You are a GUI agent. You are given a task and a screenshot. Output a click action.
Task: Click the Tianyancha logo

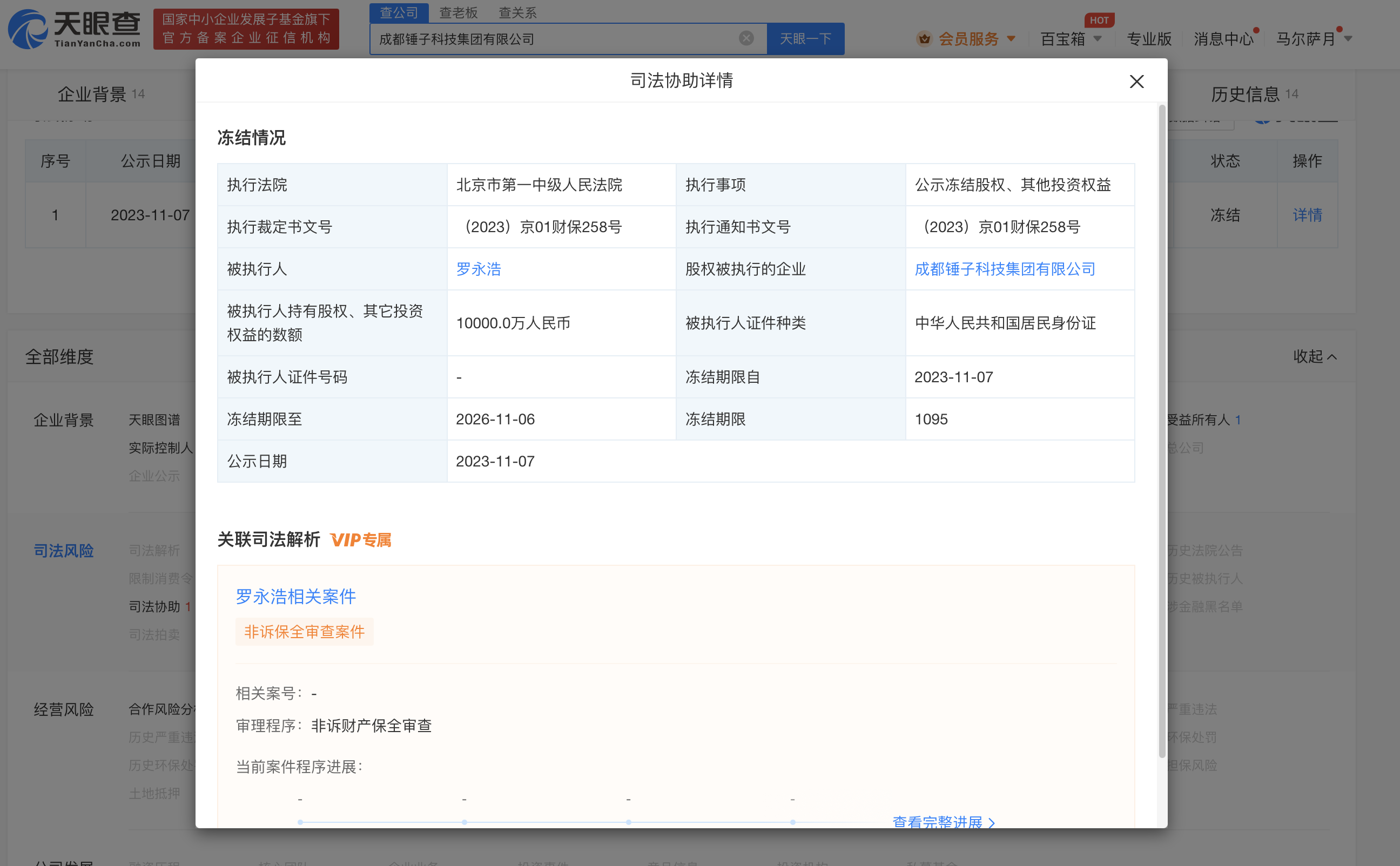coord(73,30)
